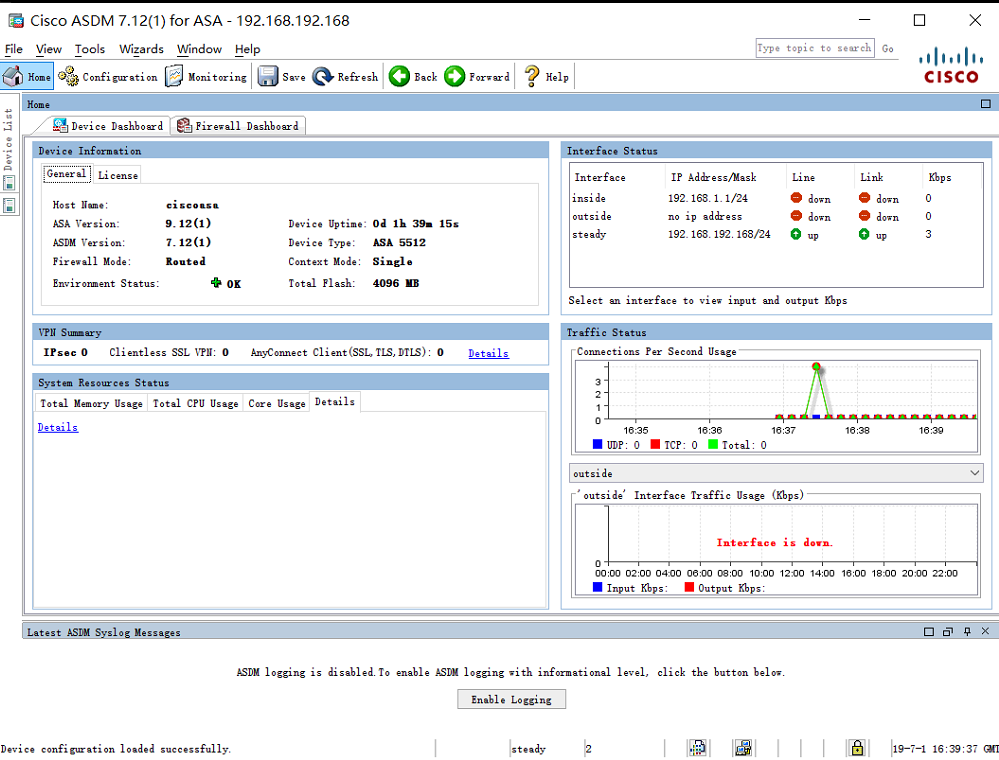Expand the interface selection dropdown showing outside
Image resolution: width=999 pixels, height=760 pixels.
point(975,473)
